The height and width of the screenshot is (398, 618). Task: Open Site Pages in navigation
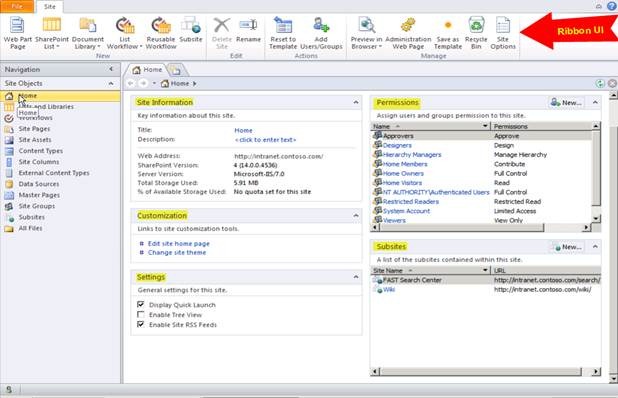[x=34, y=129]
